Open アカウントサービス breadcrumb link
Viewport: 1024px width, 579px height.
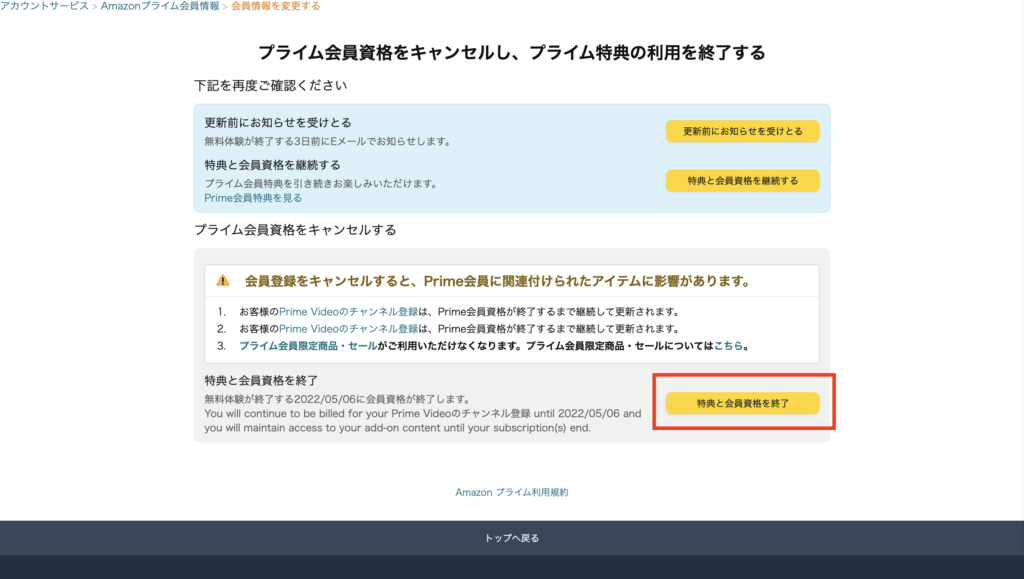pos(44,6)
